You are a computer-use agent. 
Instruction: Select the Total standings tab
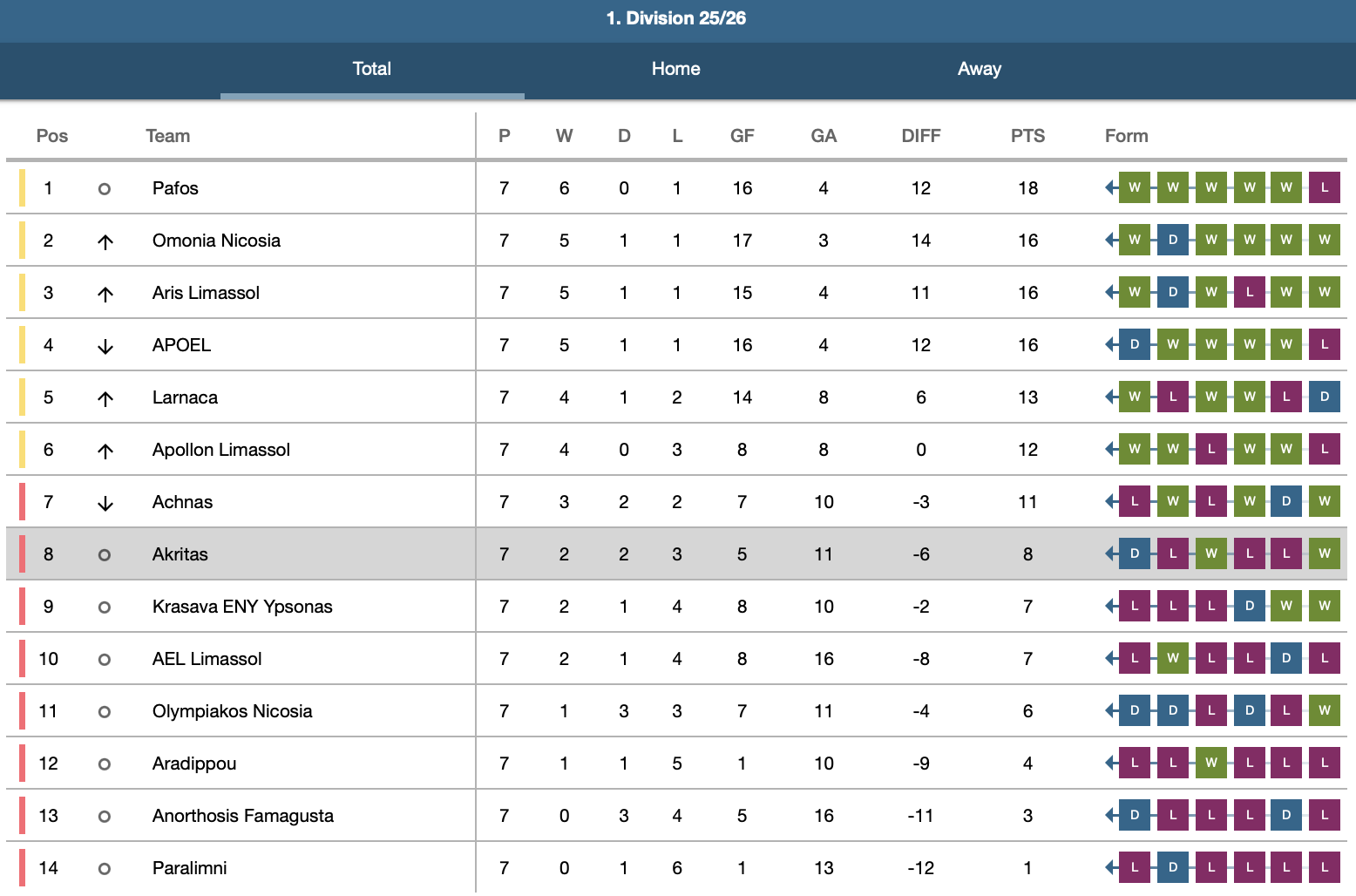coord(372,69)
